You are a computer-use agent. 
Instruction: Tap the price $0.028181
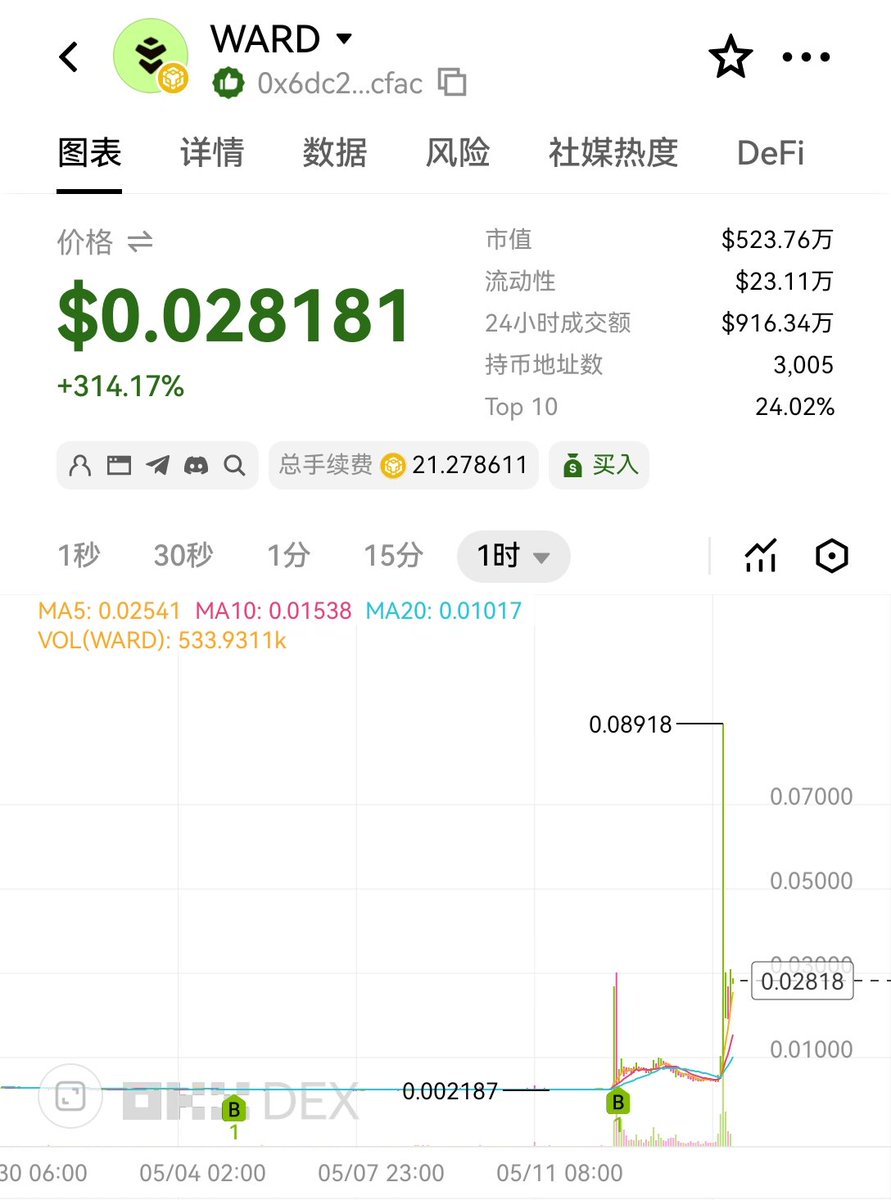234,316
